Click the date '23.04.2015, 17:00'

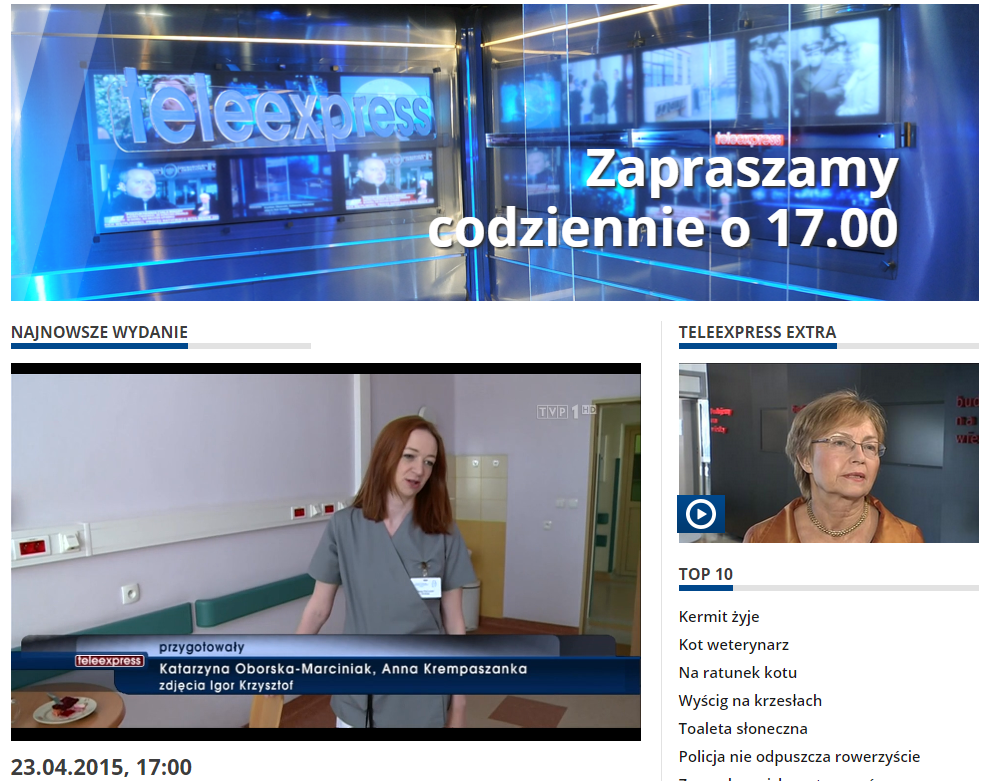coord(101,767)
